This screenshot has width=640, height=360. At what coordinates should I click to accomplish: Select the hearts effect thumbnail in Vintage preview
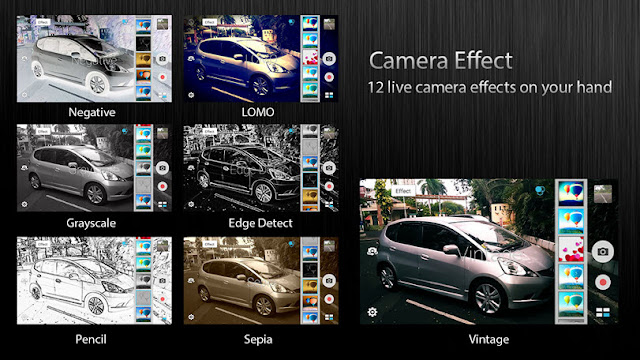click(571, 249)
